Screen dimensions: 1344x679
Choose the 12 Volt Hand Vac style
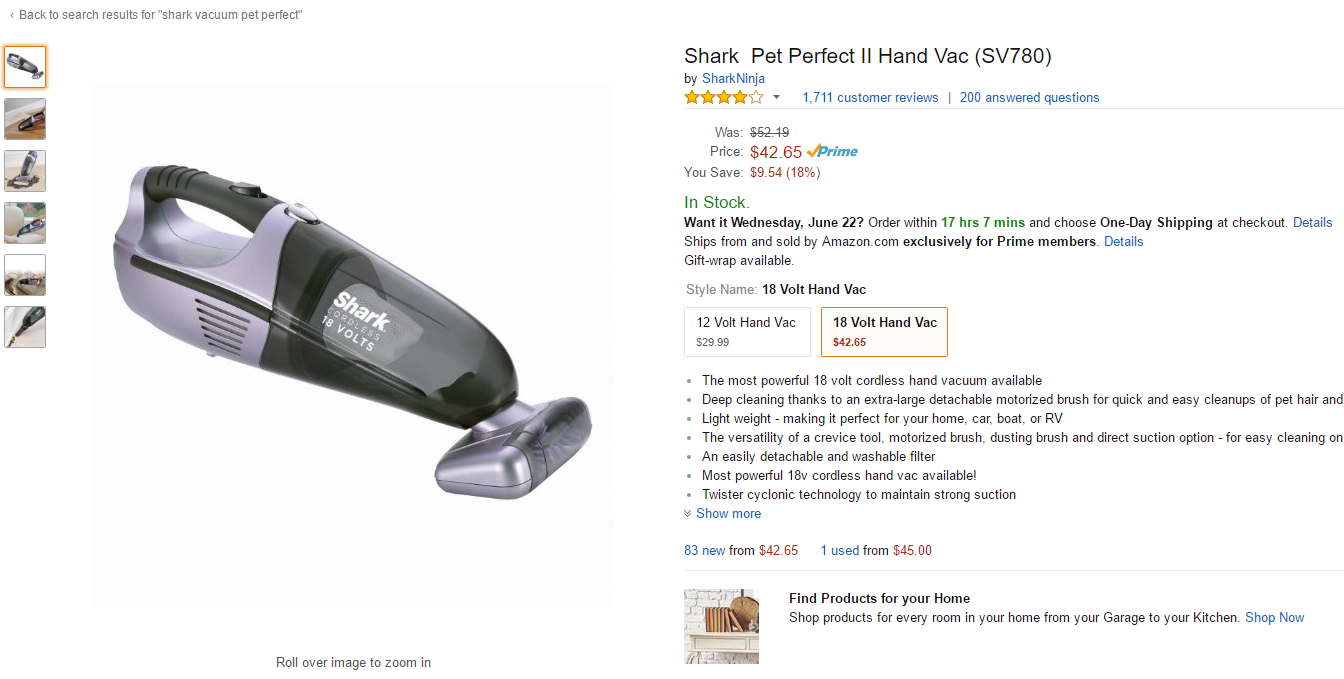(x=747, y=332)
